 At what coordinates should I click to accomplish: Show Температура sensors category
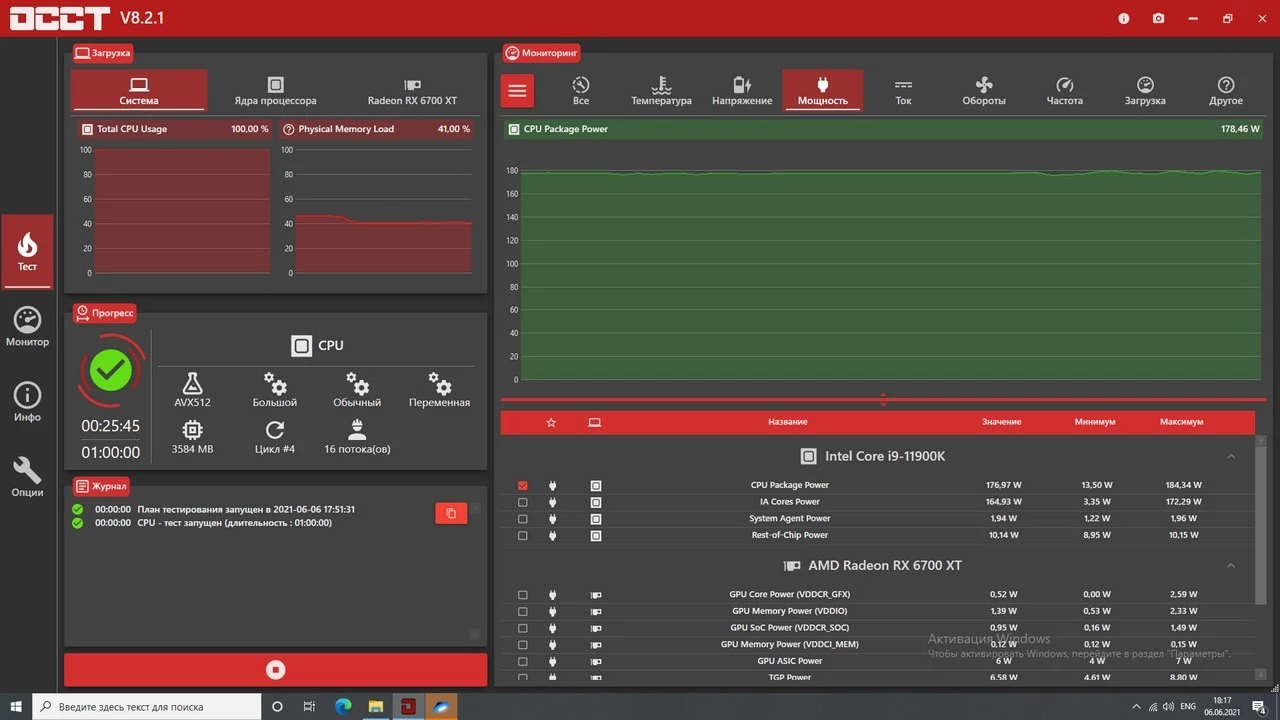tap(661, 91)
